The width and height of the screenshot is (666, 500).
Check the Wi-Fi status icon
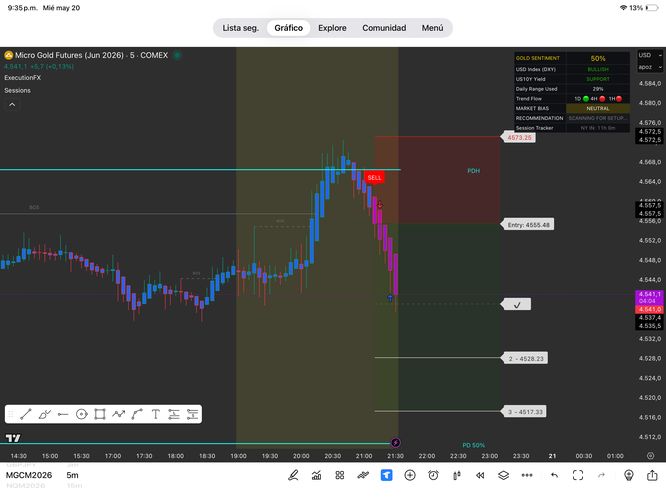point(624,8)
